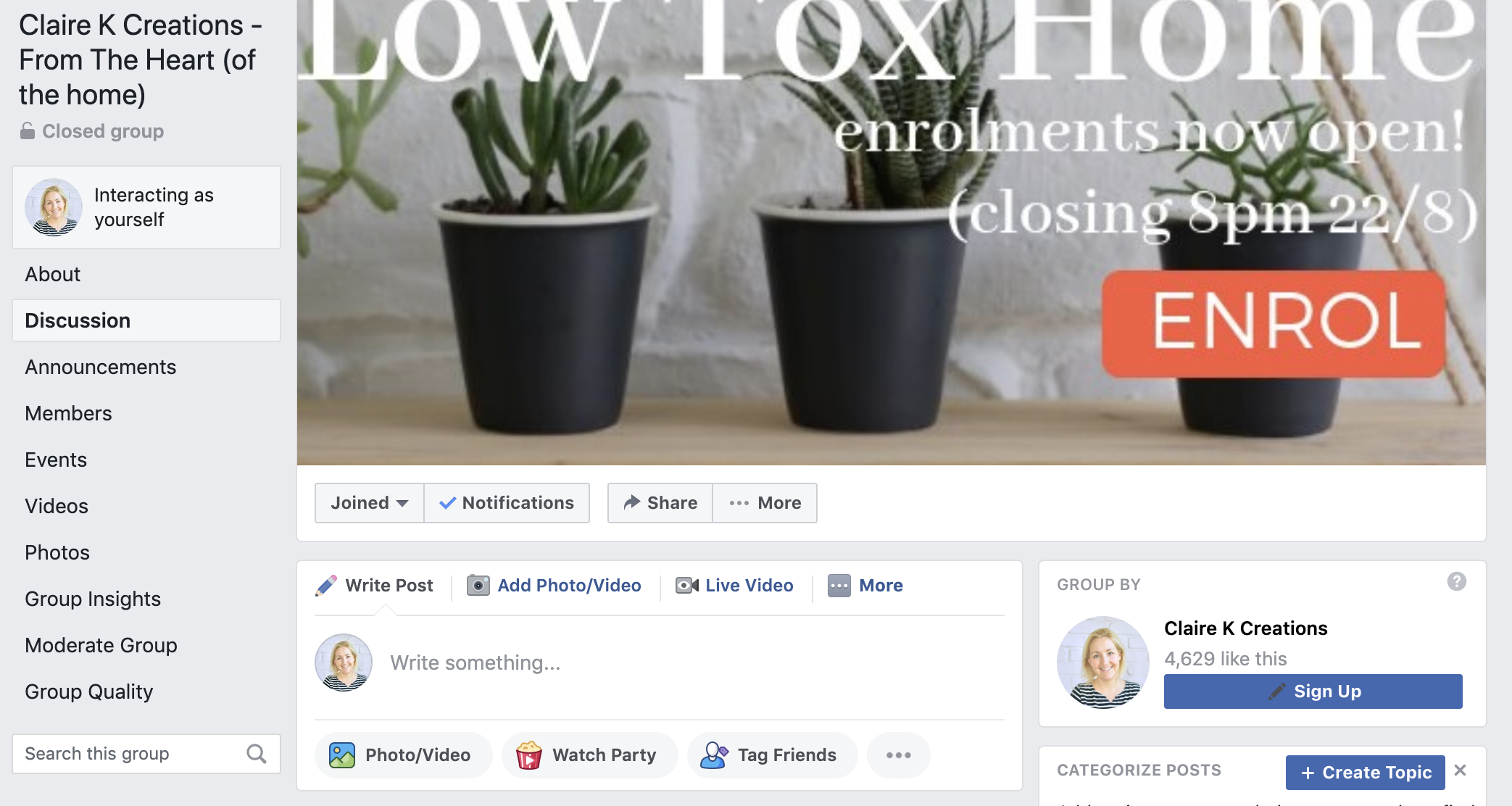Click the Watch Party popcorn icon
Screen dimensions: 1512x806
tap(529, 755)
